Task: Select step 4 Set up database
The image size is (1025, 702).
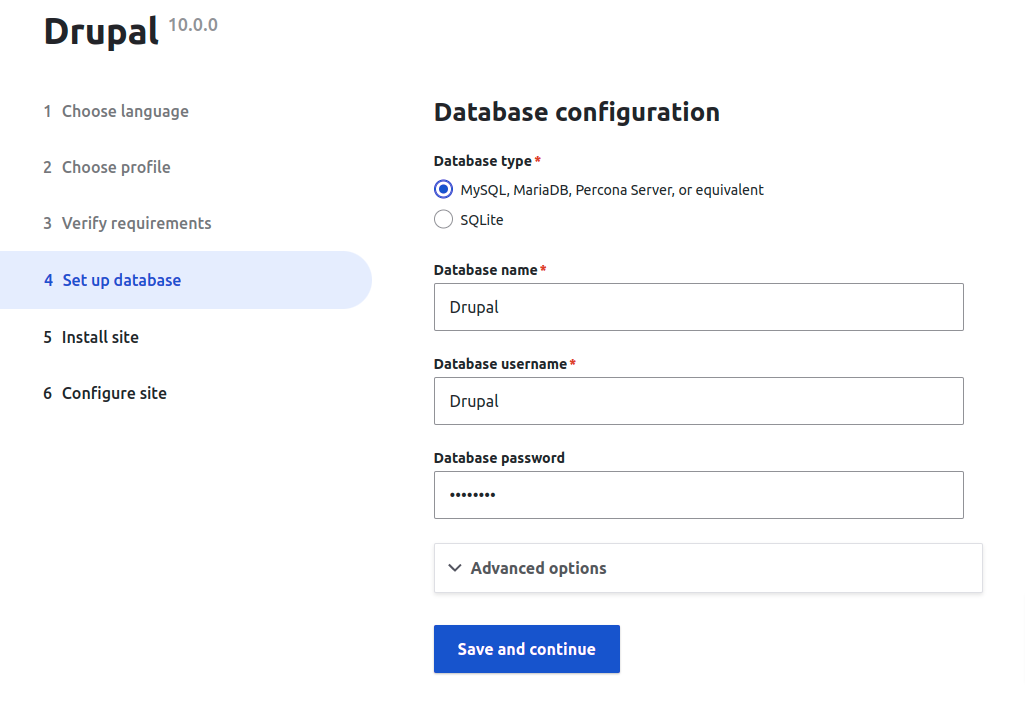Action: pos(186,280)
